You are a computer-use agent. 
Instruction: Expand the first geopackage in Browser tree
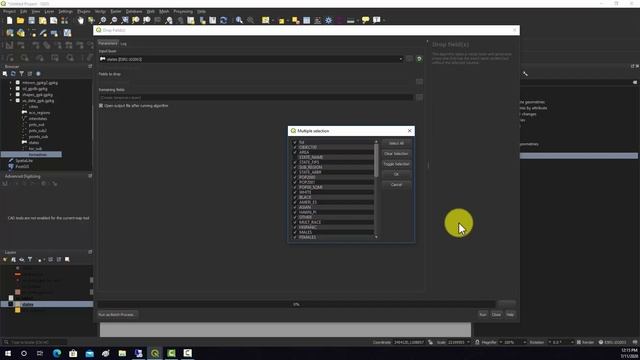click(11, 82)
